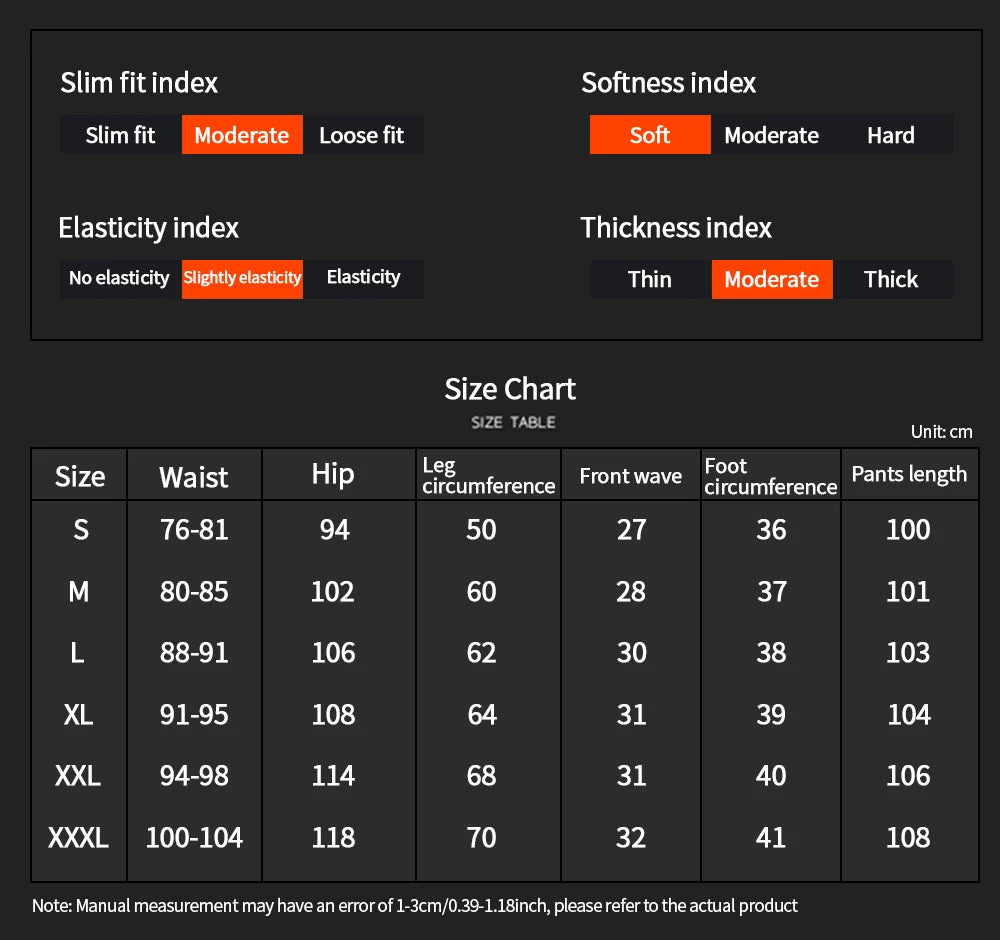Viewport: 1000px width, 940px height.
Task: Choose Moderate under Slim fit index
Action: coord(242,135)
